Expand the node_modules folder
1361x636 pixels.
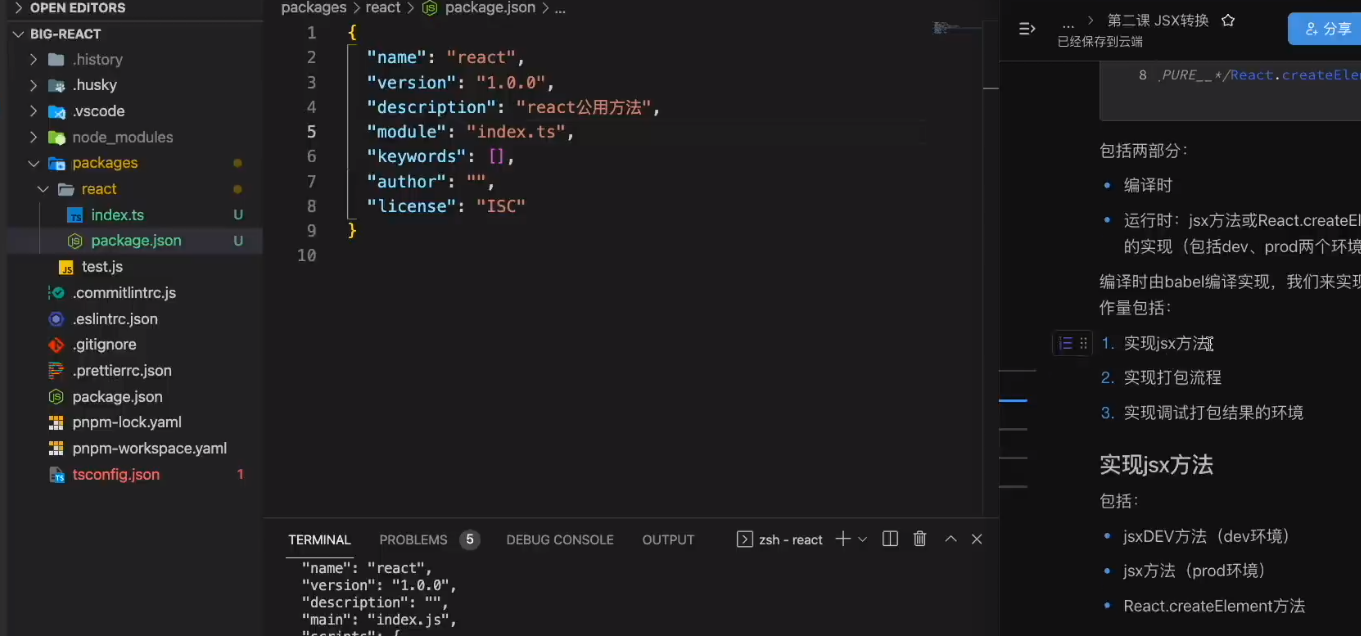[x=122, y=137]
